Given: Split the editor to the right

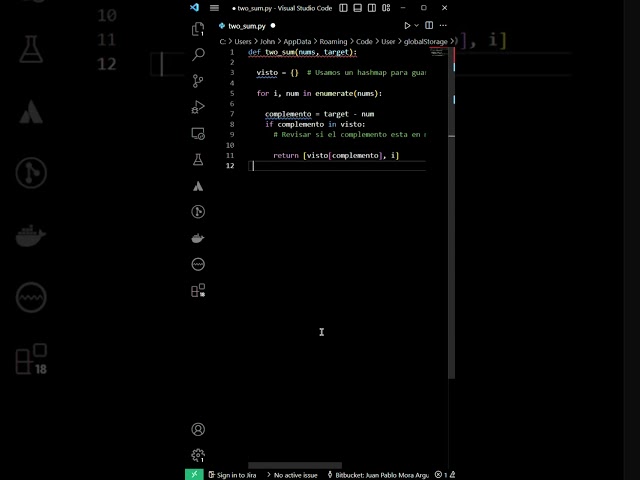Looking at the screenshot, I should pos(429,25).
